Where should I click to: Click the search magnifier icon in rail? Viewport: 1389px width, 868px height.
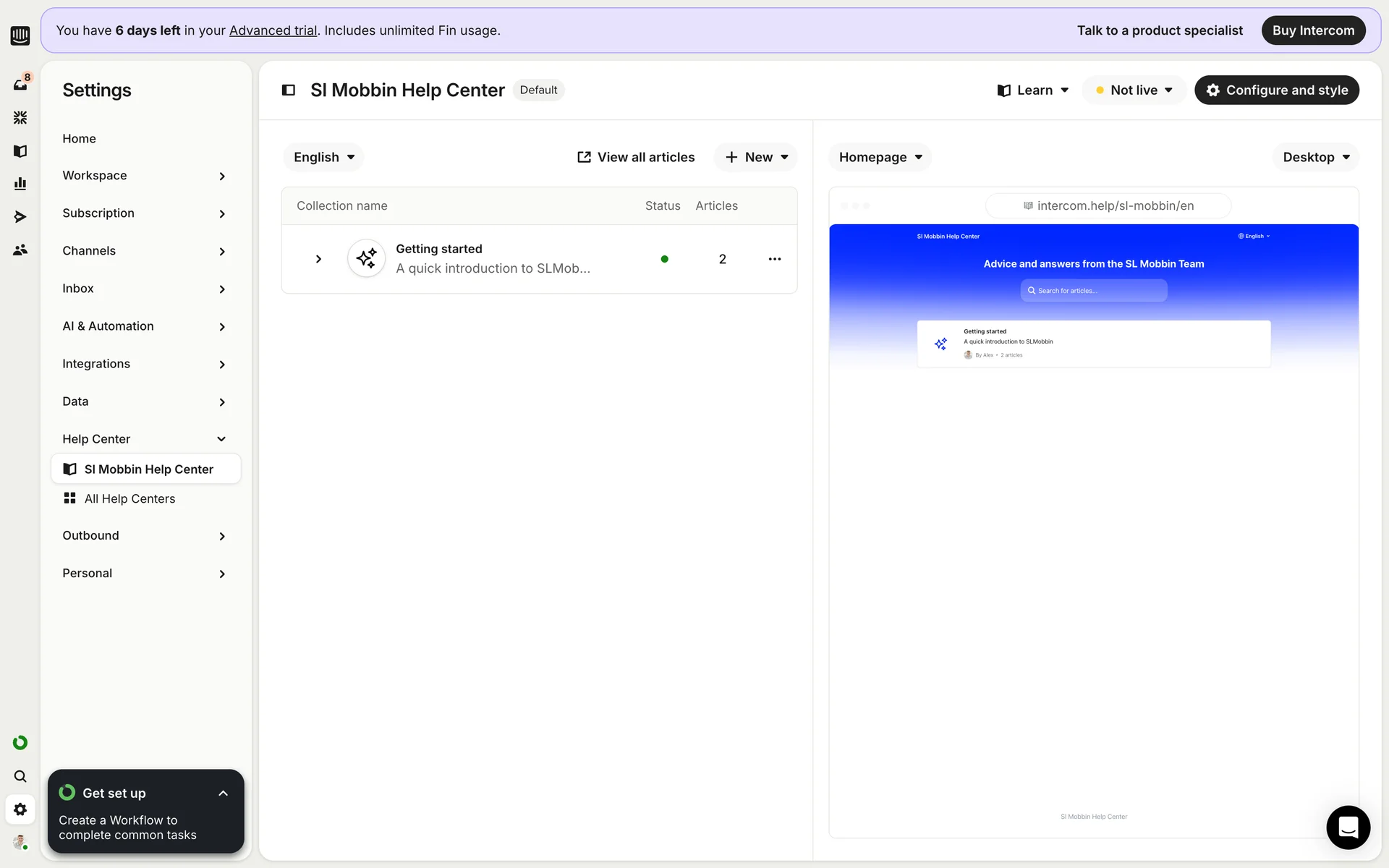[x=20, y=776]
